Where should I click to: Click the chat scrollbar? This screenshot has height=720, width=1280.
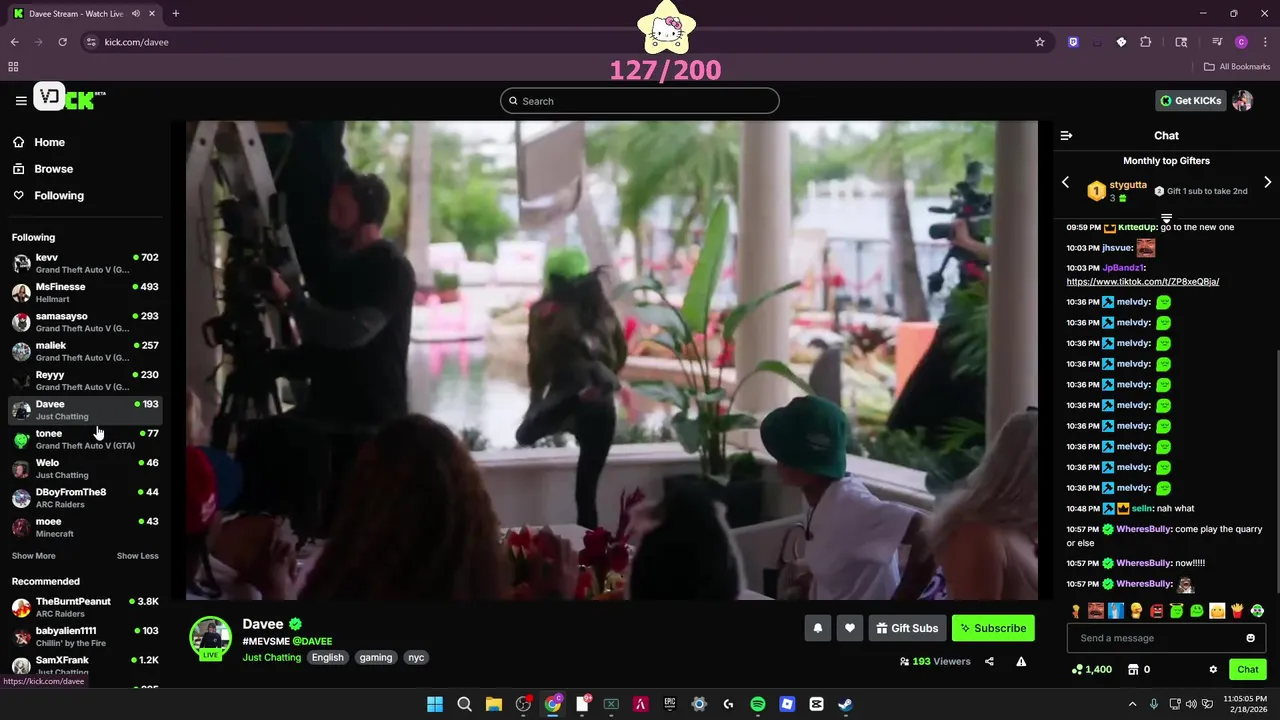pos(1277,470)
